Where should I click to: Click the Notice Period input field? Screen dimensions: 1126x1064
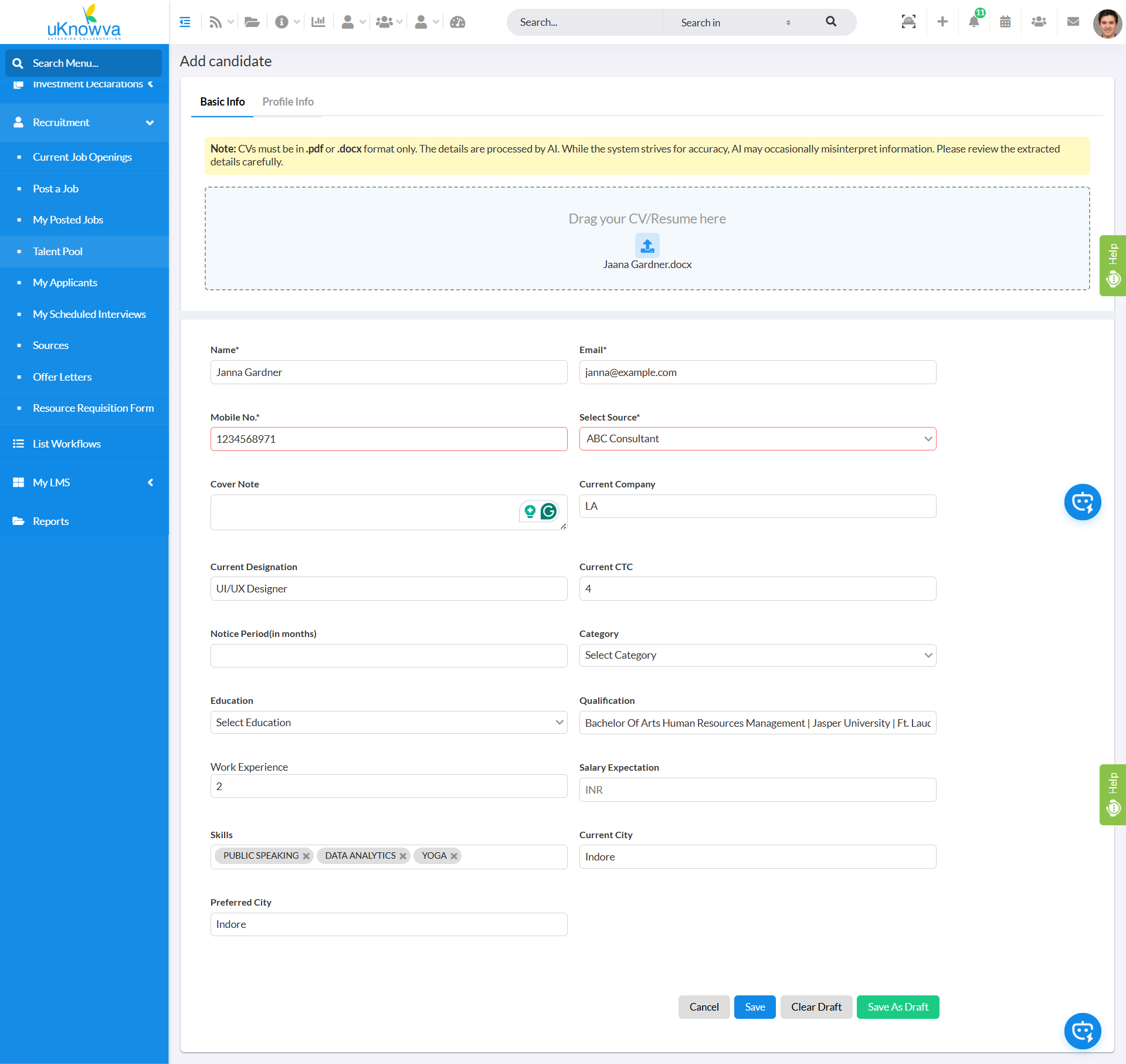coord(388,656)
